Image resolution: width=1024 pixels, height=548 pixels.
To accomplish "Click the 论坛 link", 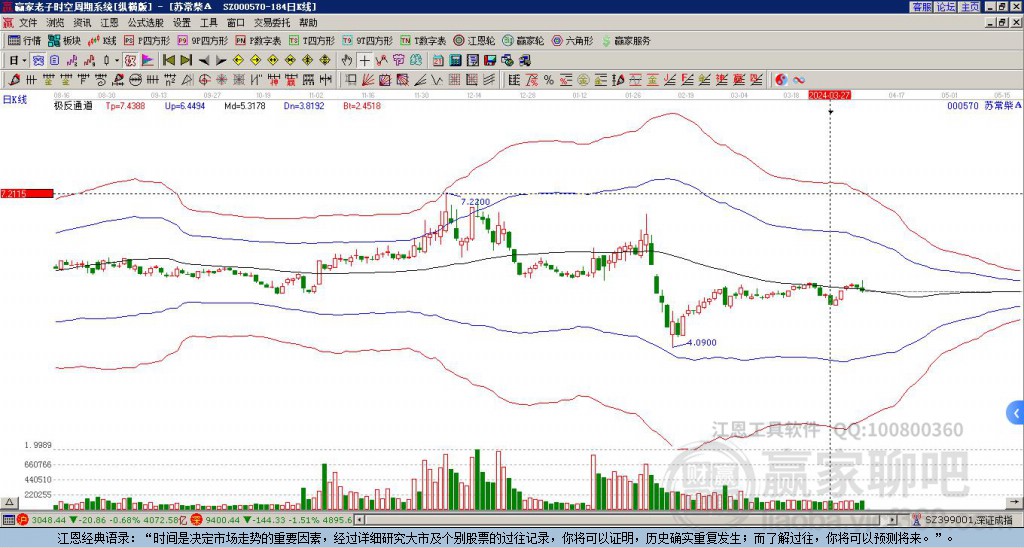I will pos(946,7).
